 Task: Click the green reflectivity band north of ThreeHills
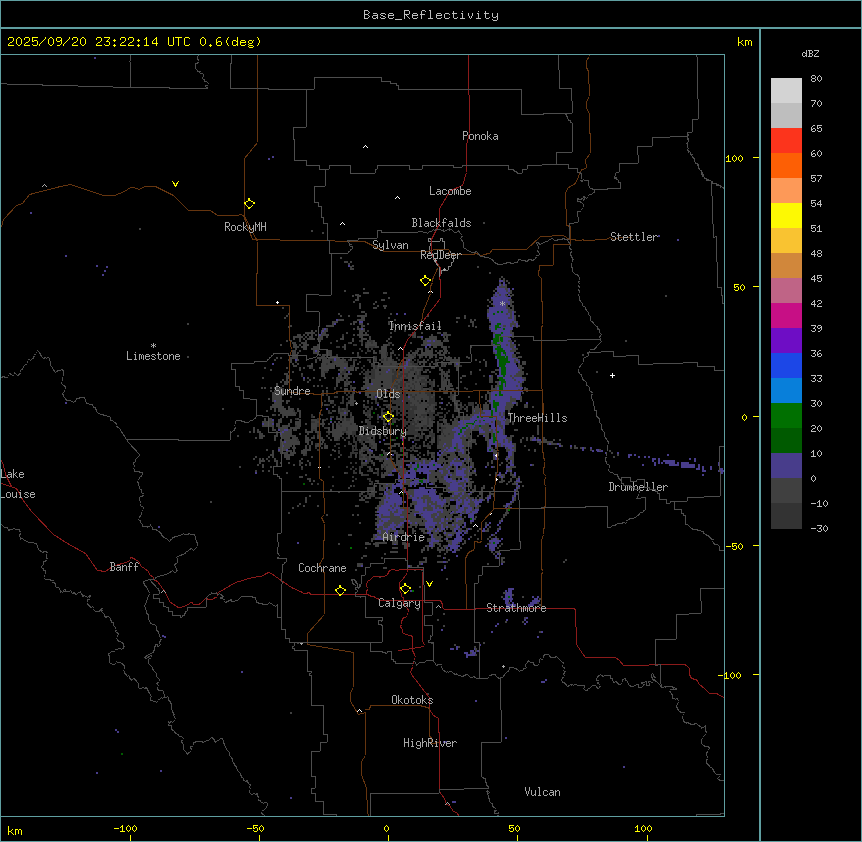(498, 350)
